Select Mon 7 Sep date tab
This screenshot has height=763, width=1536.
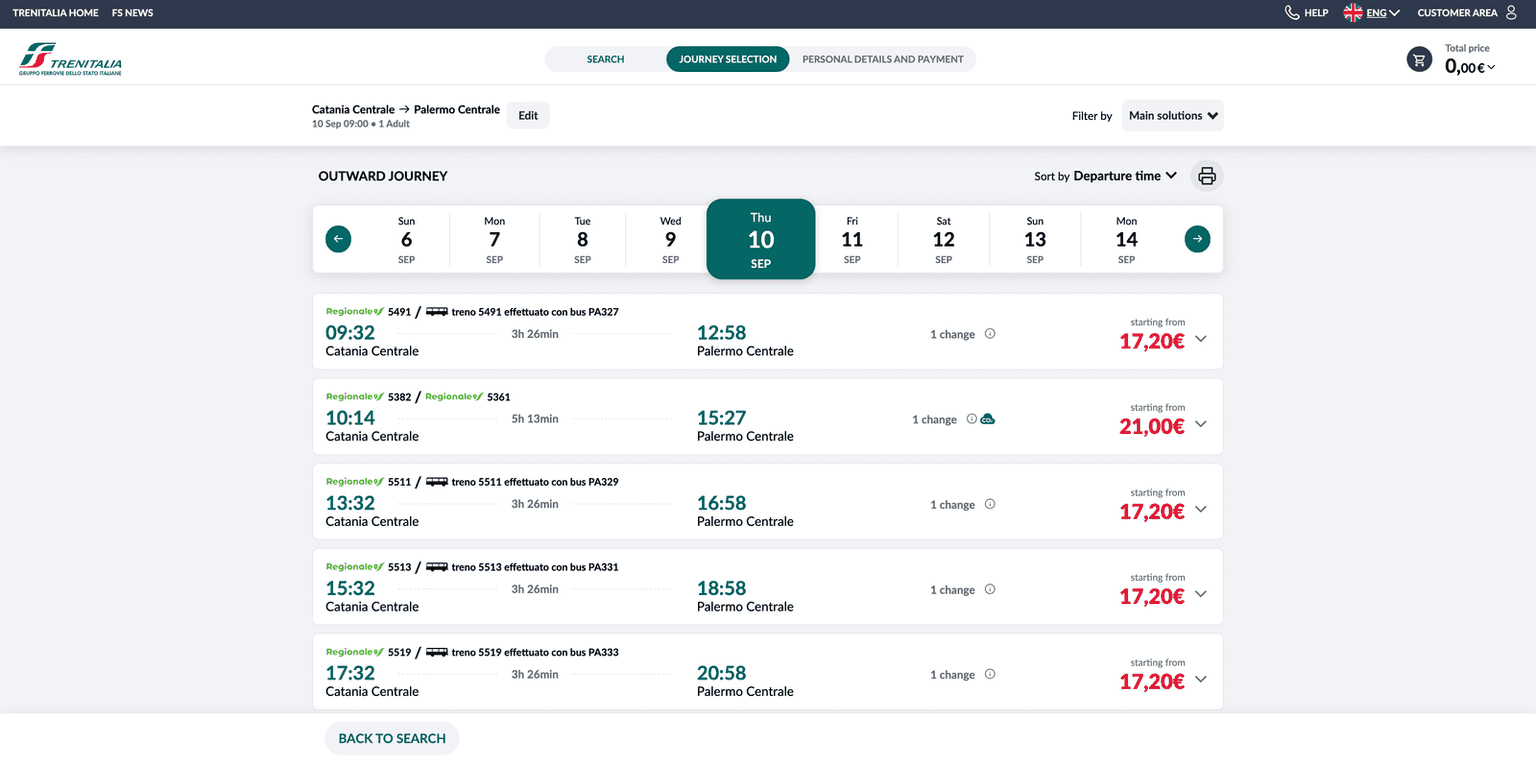(494, 240)
